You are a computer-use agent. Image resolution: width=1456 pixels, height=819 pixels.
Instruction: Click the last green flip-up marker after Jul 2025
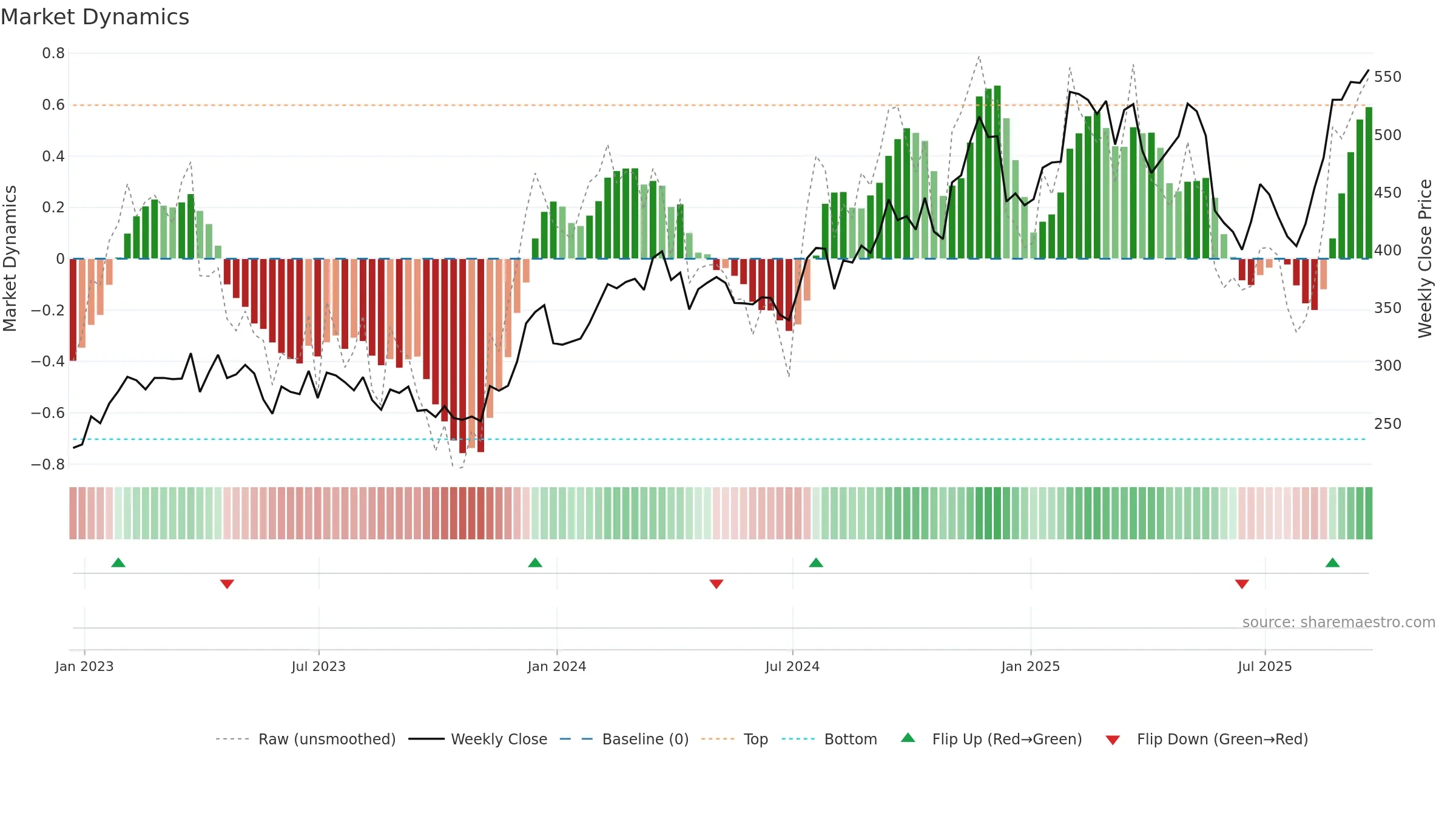tap(1333, 562)
